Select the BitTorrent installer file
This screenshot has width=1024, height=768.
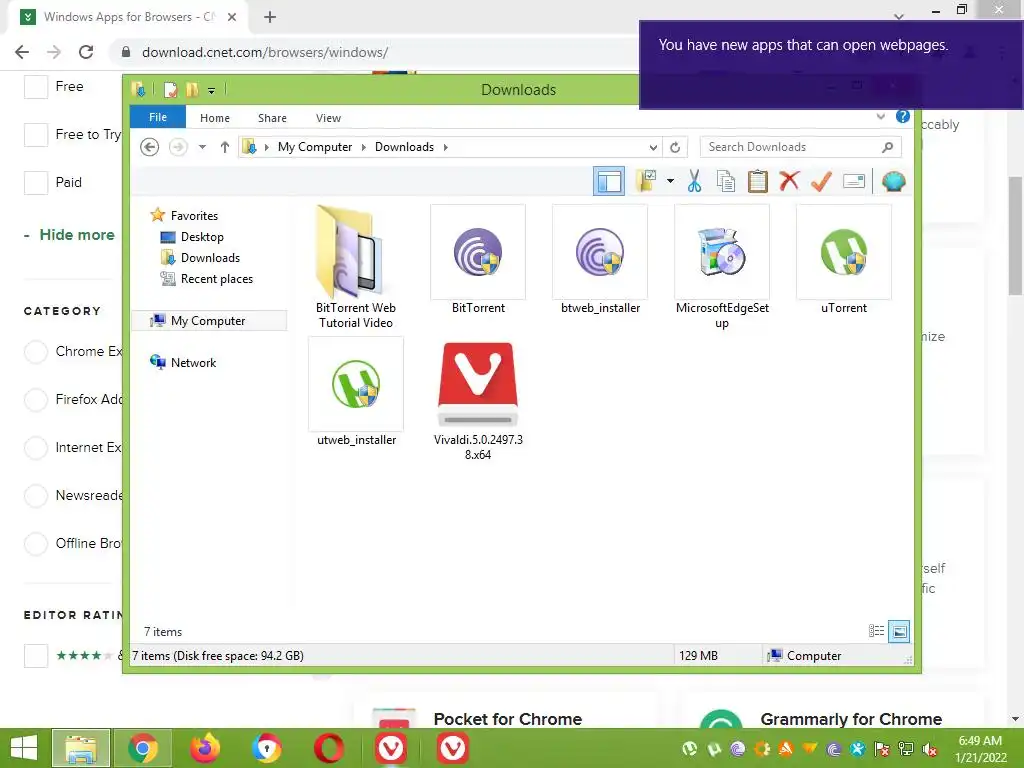point(478,261)
